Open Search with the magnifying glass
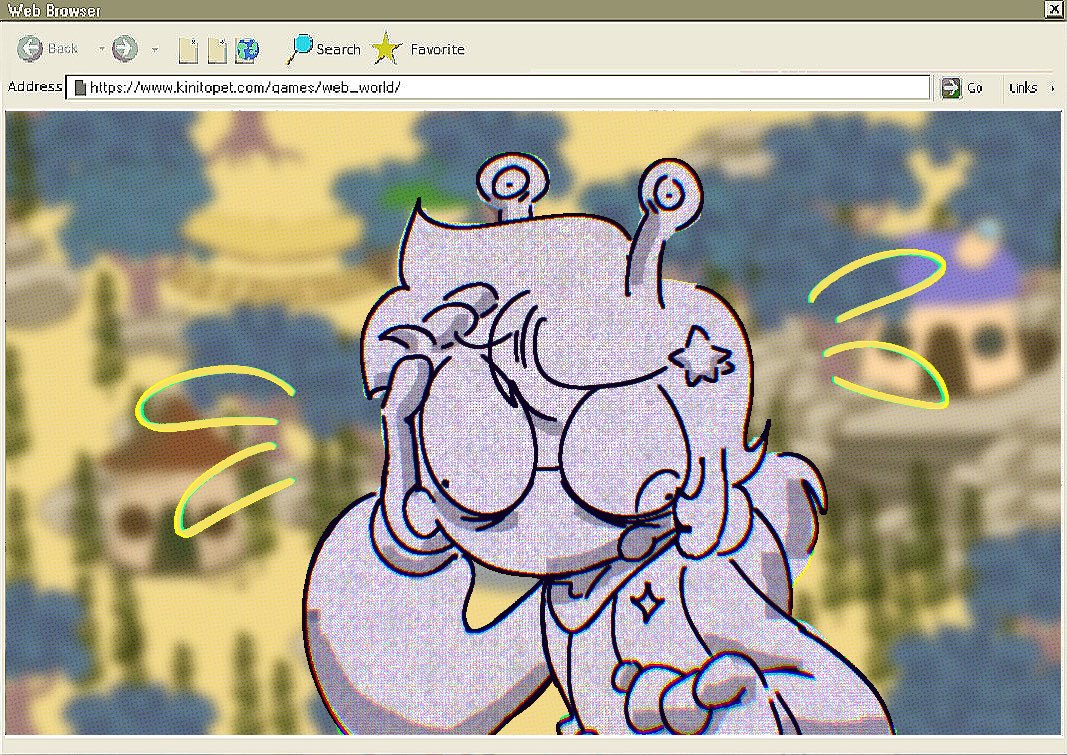The width and height of the screenshot is (1067, 755). pyautogui.click(x=324, y=49)
